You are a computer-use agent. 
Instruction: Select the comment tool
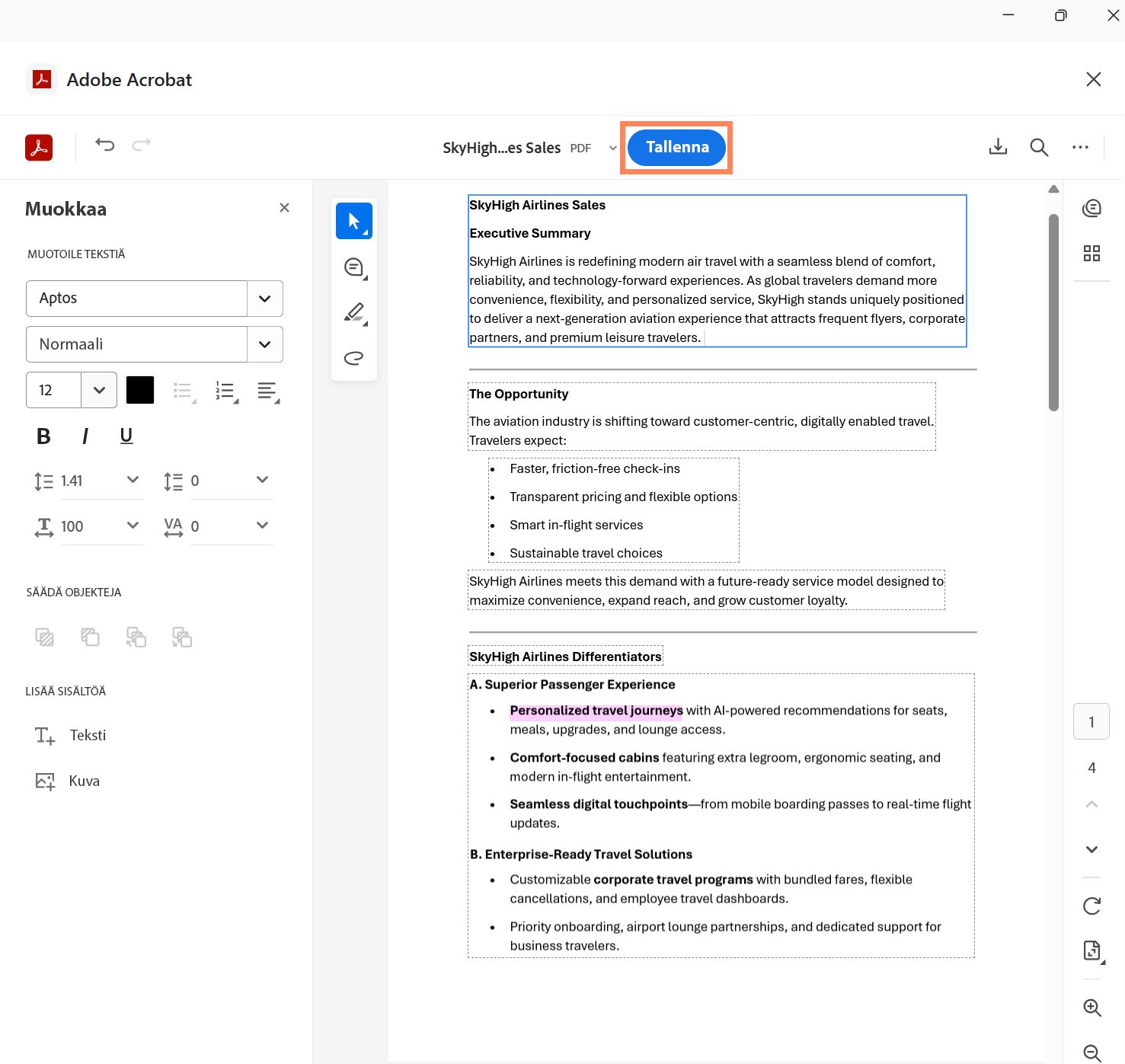click(354, 267)
